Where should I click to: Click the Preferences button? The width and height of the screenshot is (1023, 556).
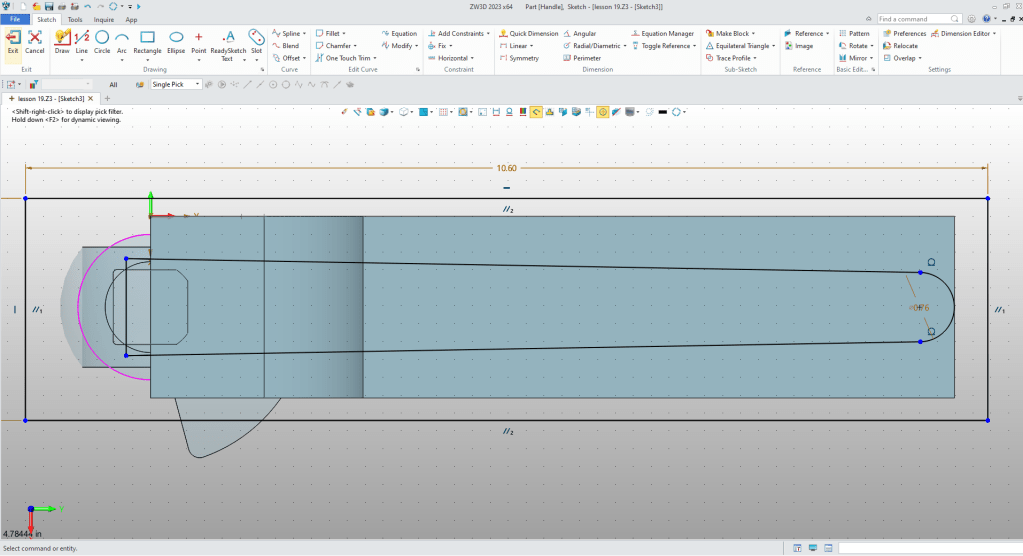[904, 33]
